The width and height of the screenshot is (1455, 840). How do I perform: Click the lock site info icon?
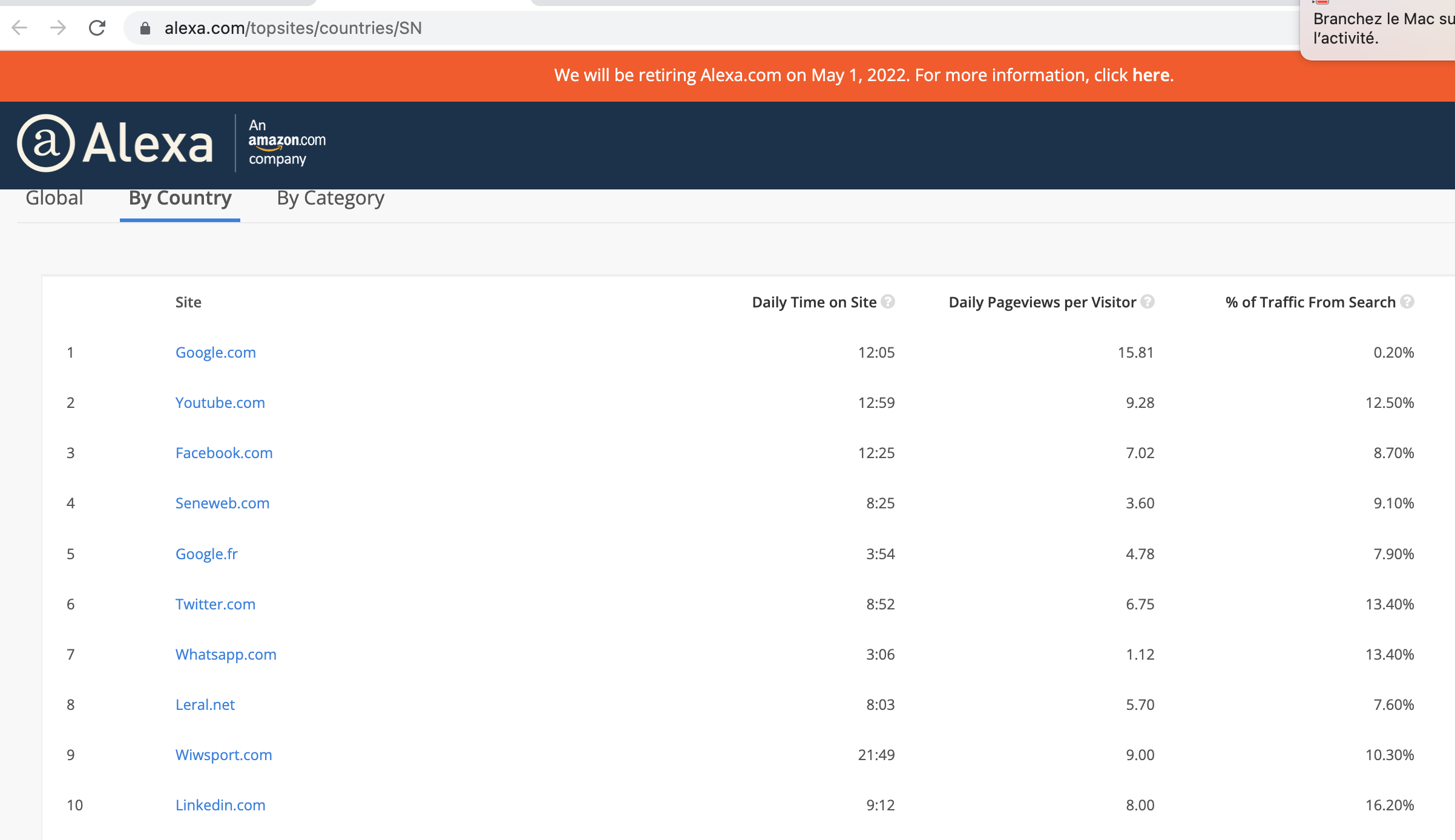click(x=145, y=28)
